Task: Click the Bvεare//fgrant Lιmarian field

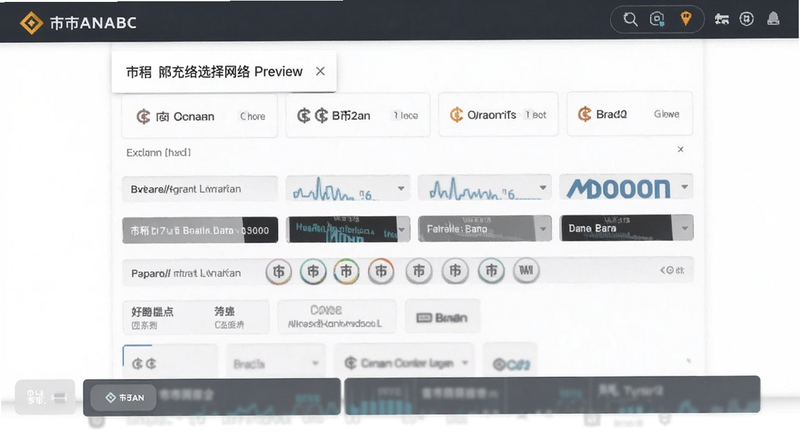Action: pyautogui.click(x=199, y=189)
